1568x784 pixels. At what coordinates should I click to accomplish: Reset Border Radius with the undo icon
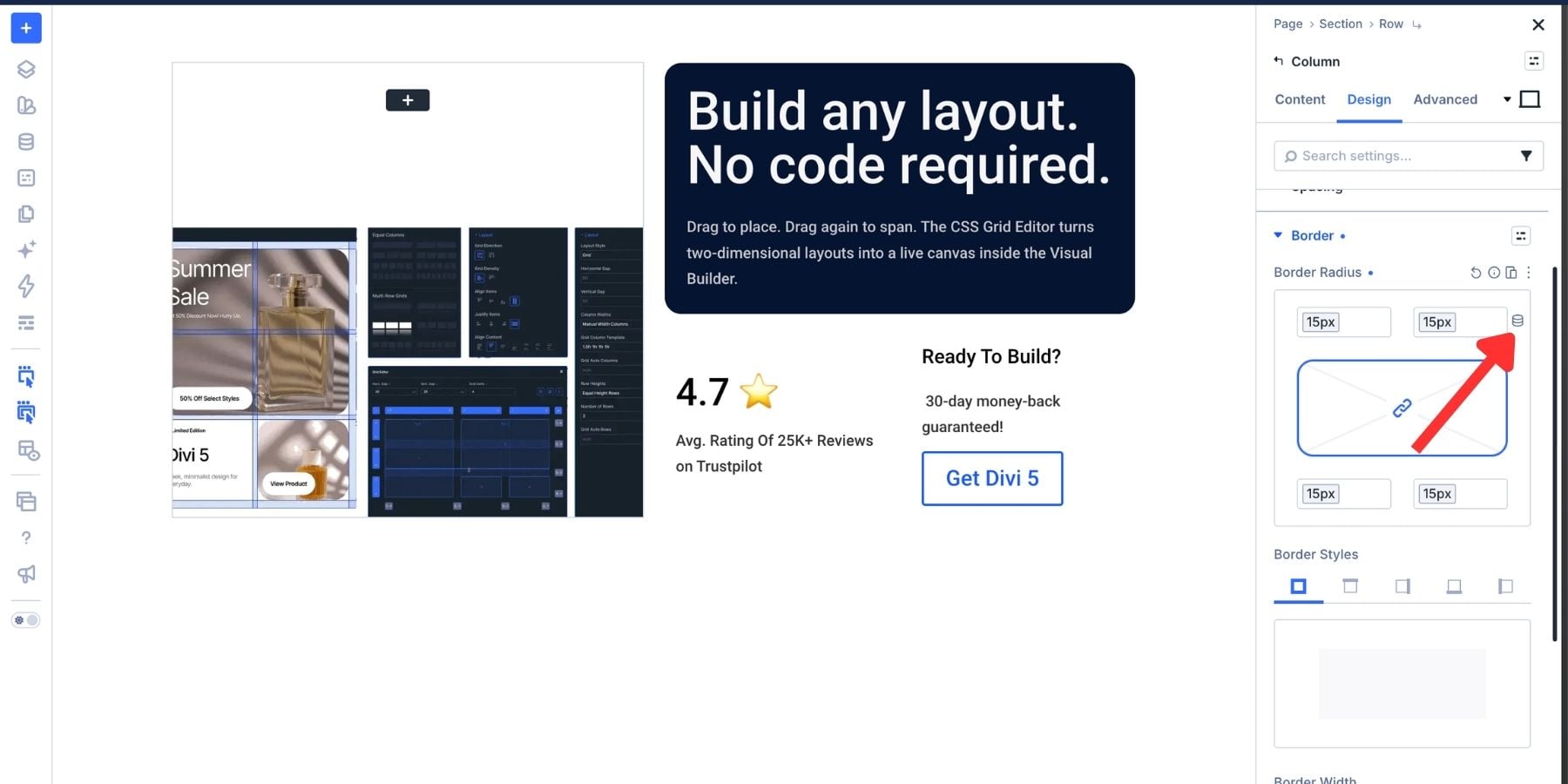coord(1476,273)
